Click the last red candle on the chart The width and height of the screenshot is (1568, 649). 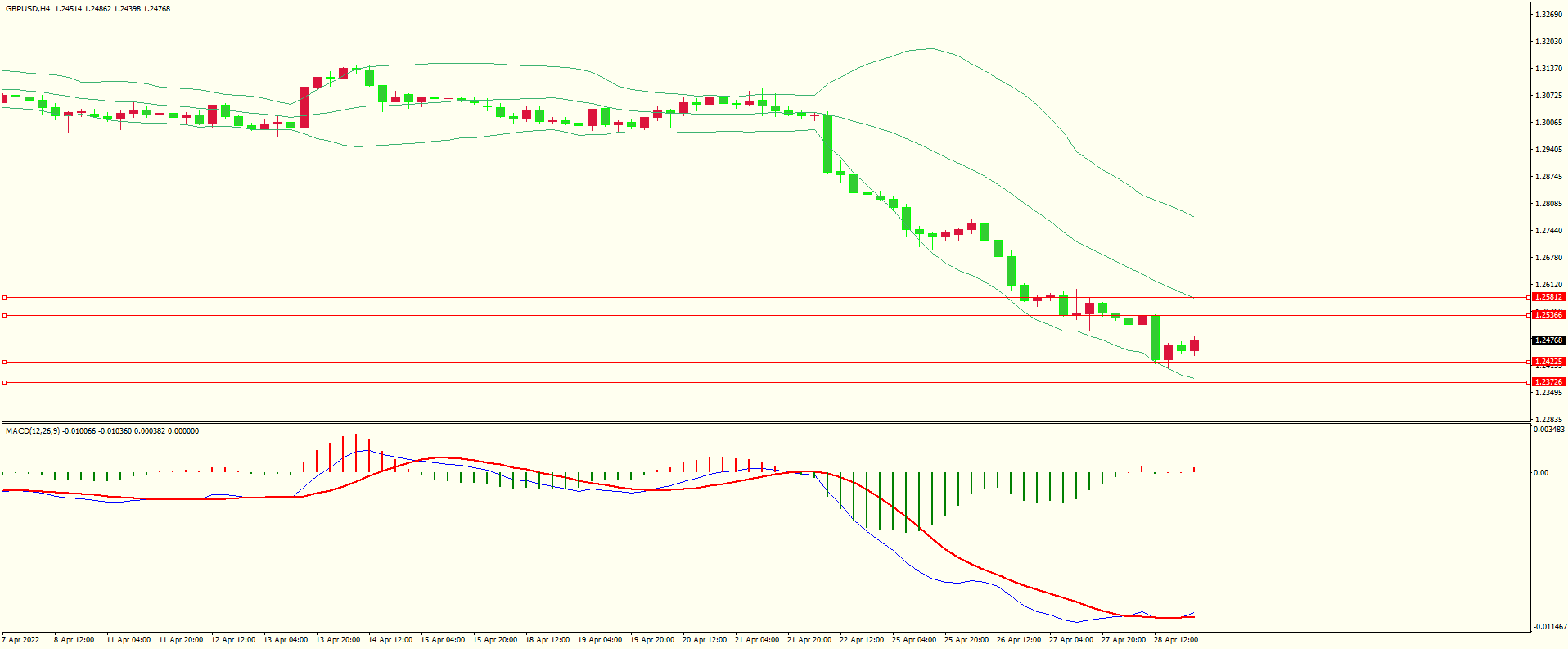pyautogui.click(x=1195, y=345)
